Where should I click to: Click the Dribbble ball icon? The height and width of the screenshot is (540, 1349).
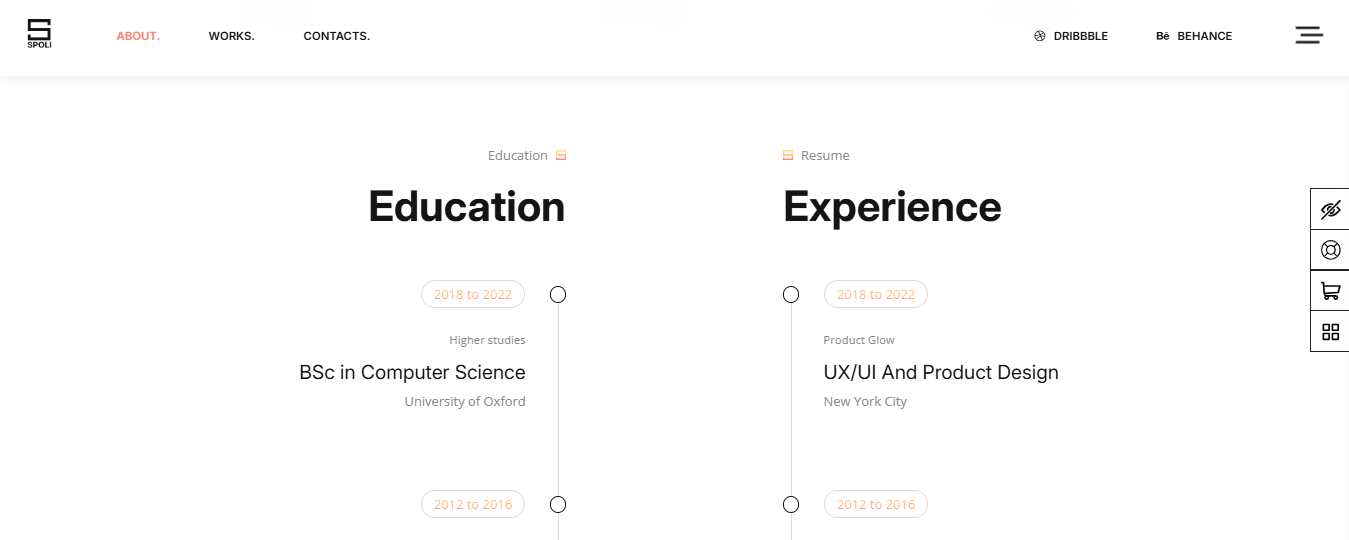coord(1039,36)
